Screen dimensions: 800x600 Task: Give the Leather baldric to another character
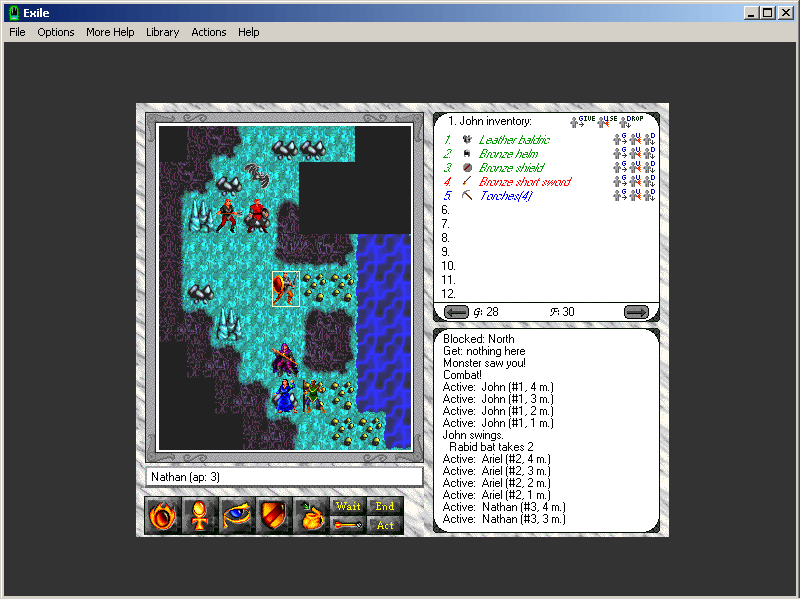tap(620, 139)
